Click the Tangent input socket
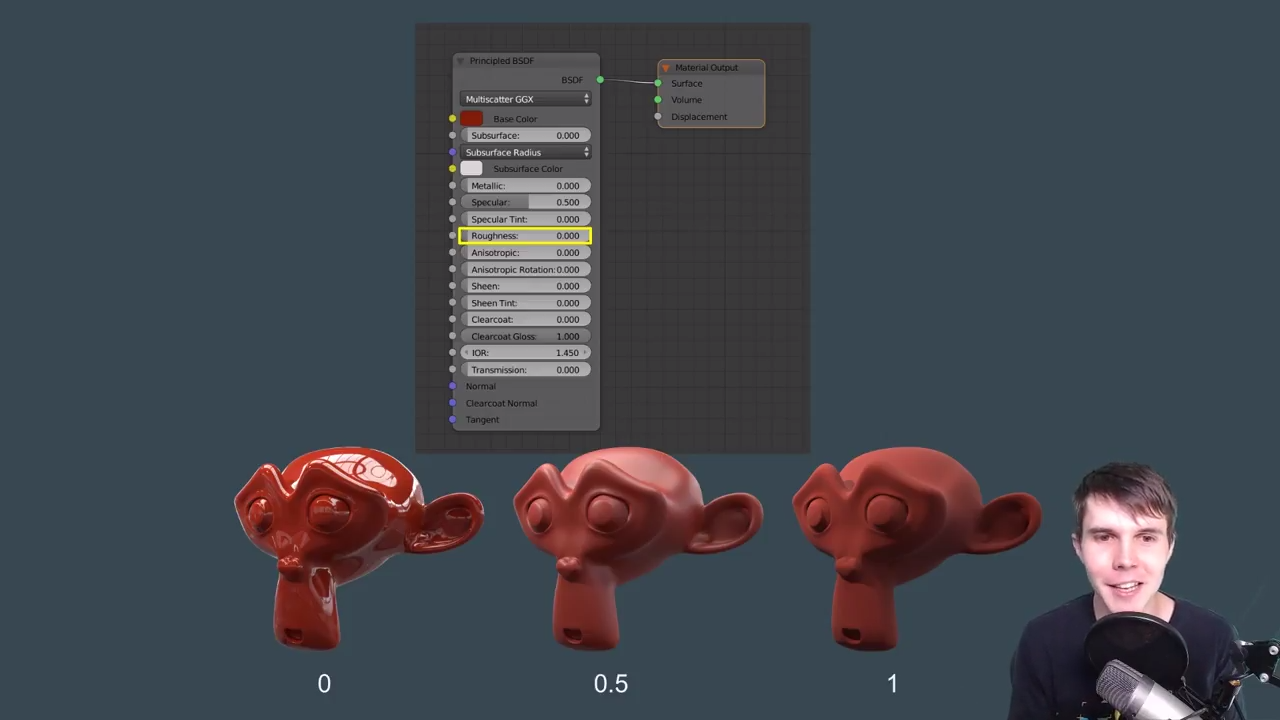1280x720 pixels. click(x=453, y=419)
